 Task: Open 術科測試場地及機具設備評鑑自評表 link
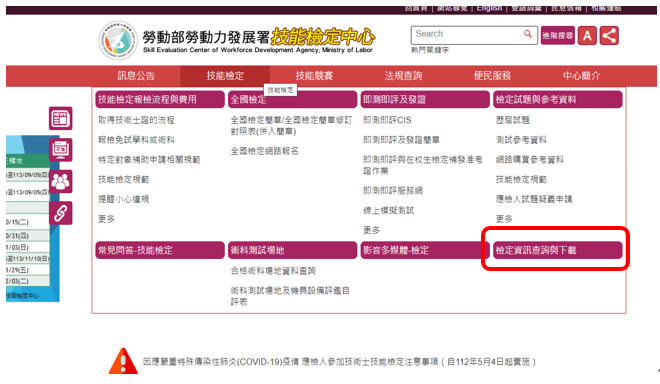290,296
